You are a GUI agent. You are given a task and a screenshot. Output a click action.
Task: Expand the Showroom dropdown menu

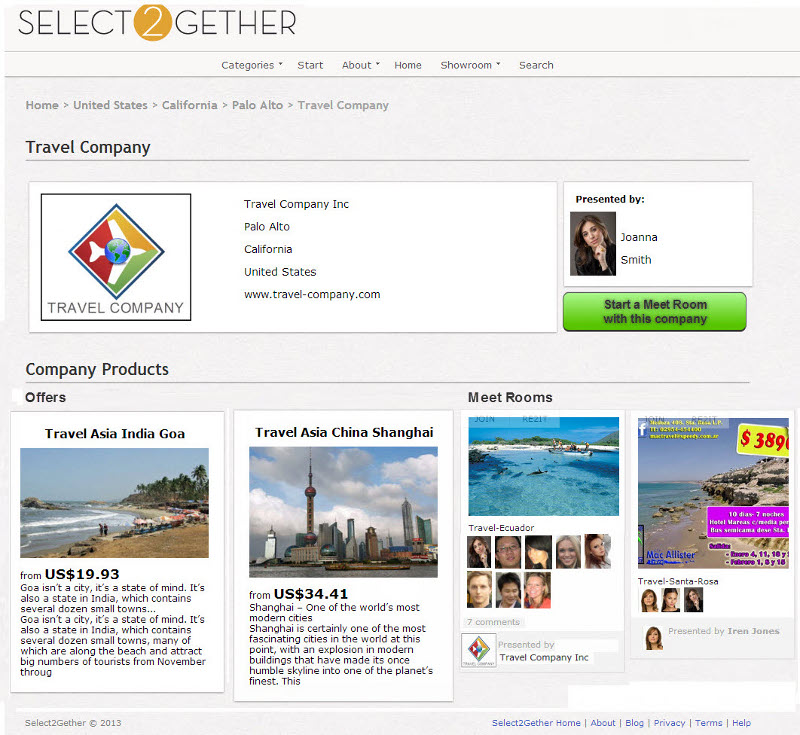click(470, 65)
